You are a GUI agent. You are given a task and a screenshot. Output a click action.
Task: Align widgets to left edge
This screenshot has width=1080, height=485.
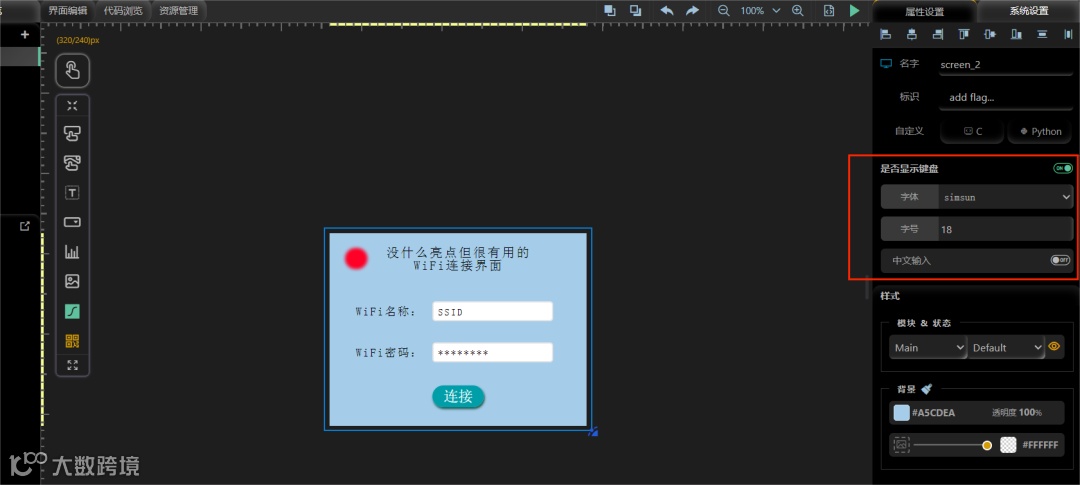tap(886, 34)
